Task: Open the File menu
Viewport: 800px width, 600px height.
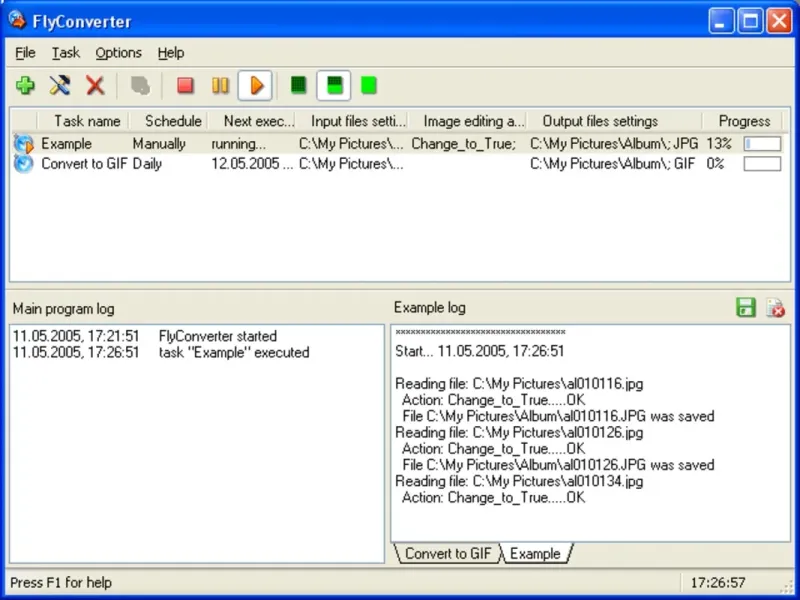Action: pyautogui.click(x=25, y=53)
